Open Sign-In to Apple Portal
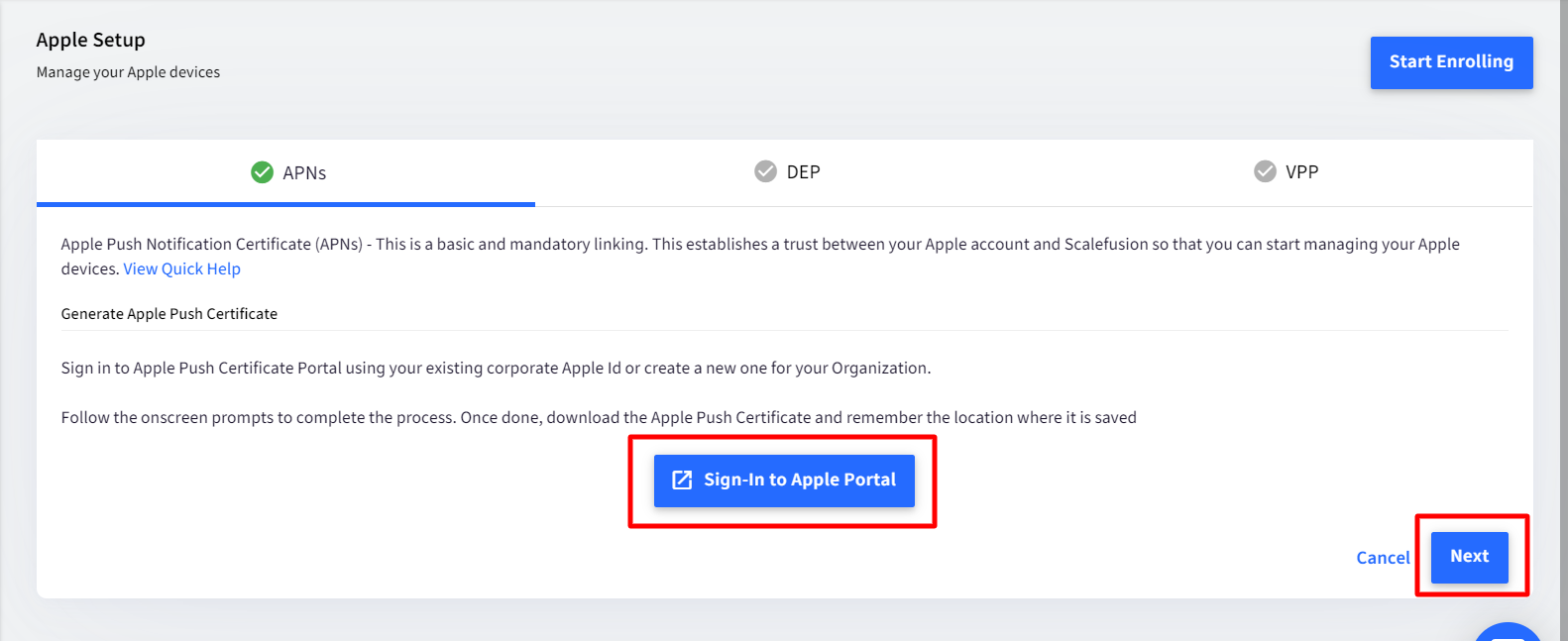The image size is (1568, 641). click(x=784, y=481)
